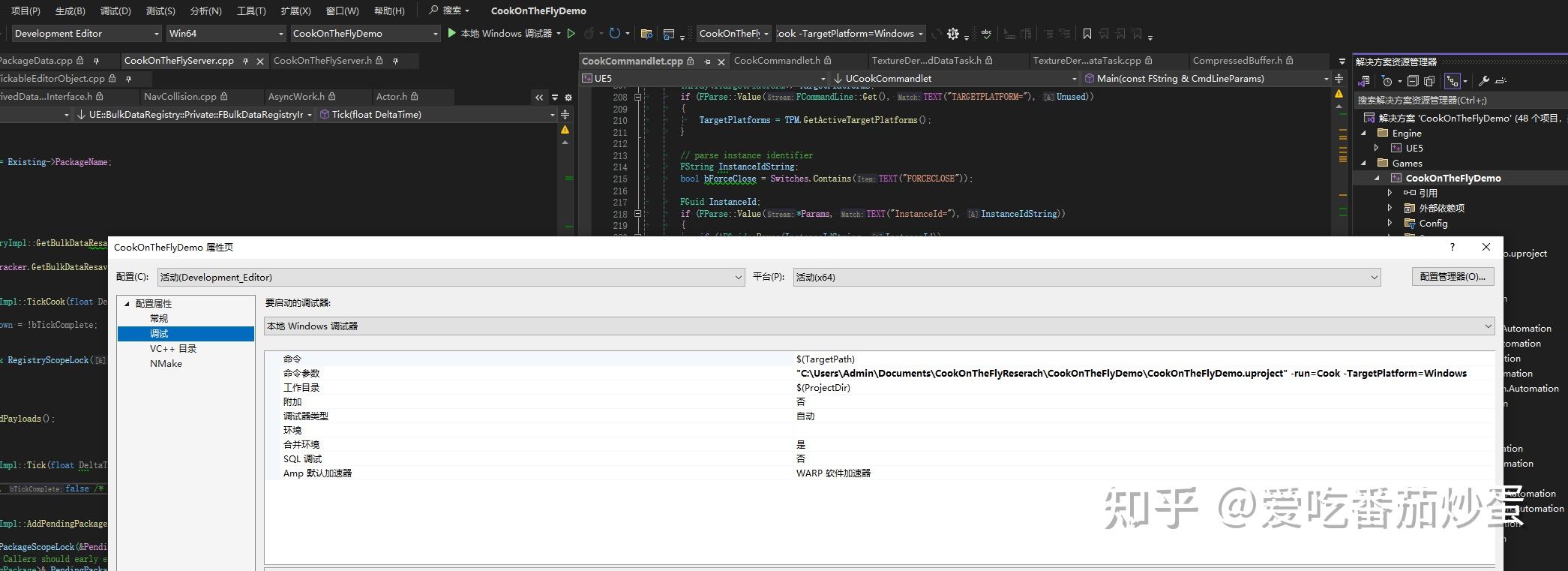Toggle the Solution Explorer view switch button
1568x571 pixels.
pyautogui.click(x=1364, y=81)
